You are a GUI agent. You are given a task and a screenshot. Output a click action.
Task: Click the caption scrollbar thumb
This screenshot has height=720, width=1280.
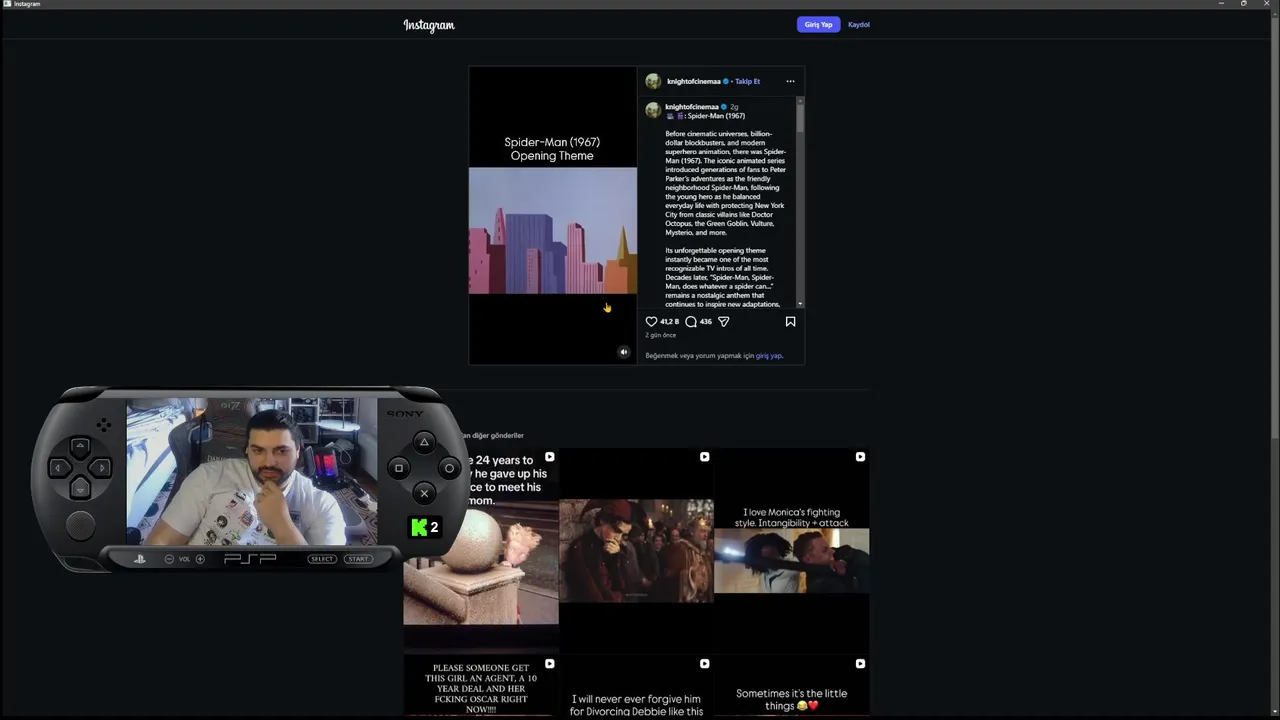[x=800, y=117]
